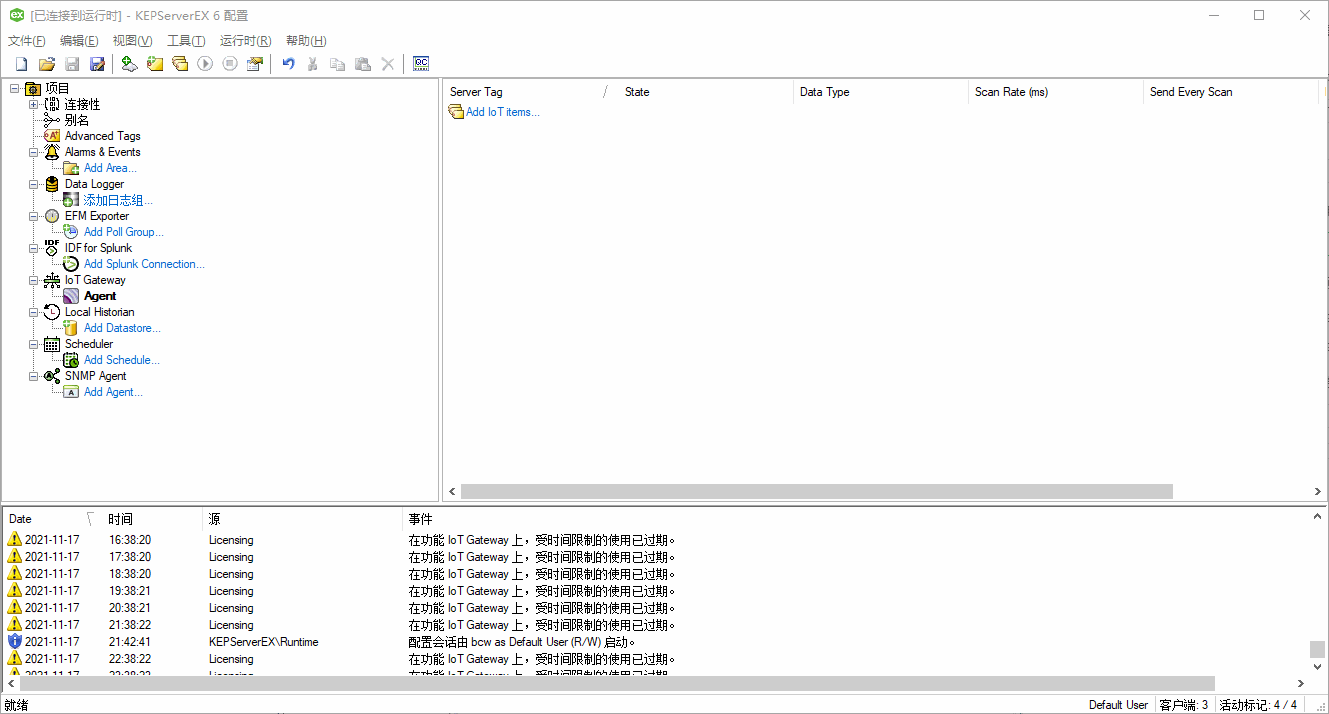
Task: Click the New Project toolbar icon
Action: [21, 64]
